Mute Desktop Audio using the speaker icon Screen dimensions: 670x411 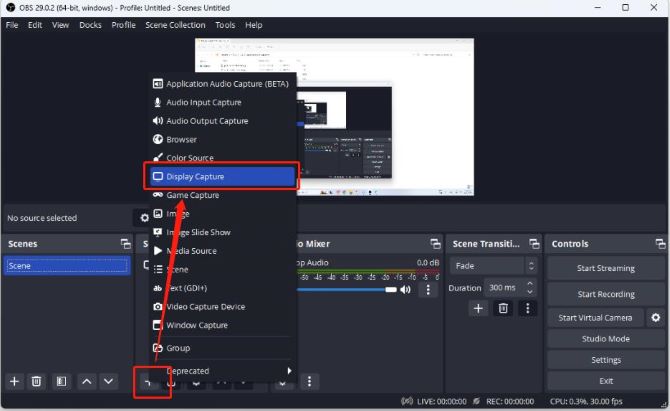[406, 289]
